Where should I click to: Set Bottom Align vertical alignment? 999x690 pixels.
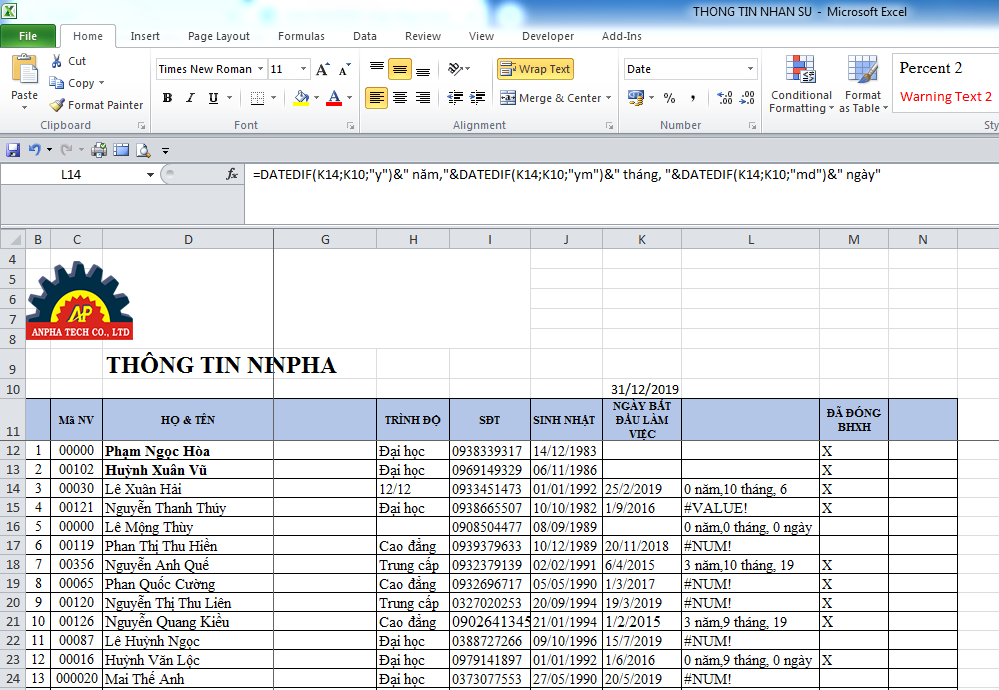423,69
